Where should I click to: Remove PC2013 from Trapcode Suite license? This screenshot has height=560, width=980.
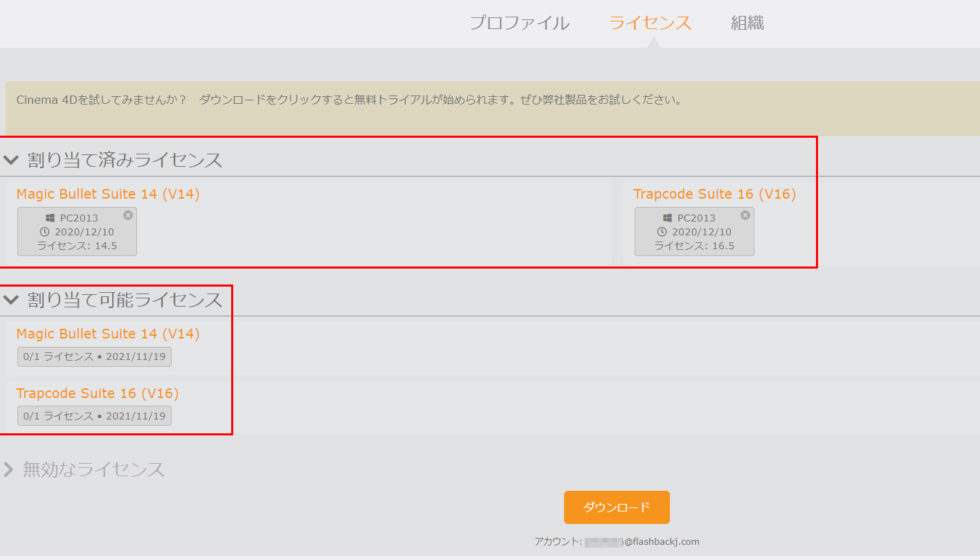point(745,215)
